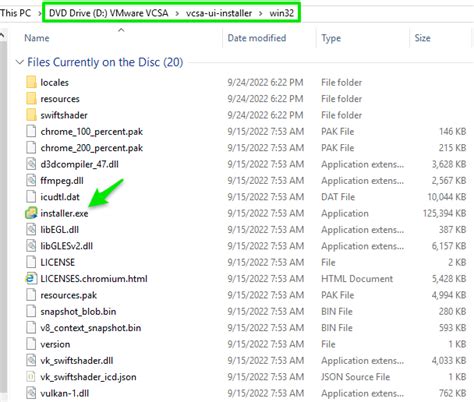Select LICENSES.chromium.html browser icon
Viewport: 474px width, 402px height.
click(x=31, y=278)
